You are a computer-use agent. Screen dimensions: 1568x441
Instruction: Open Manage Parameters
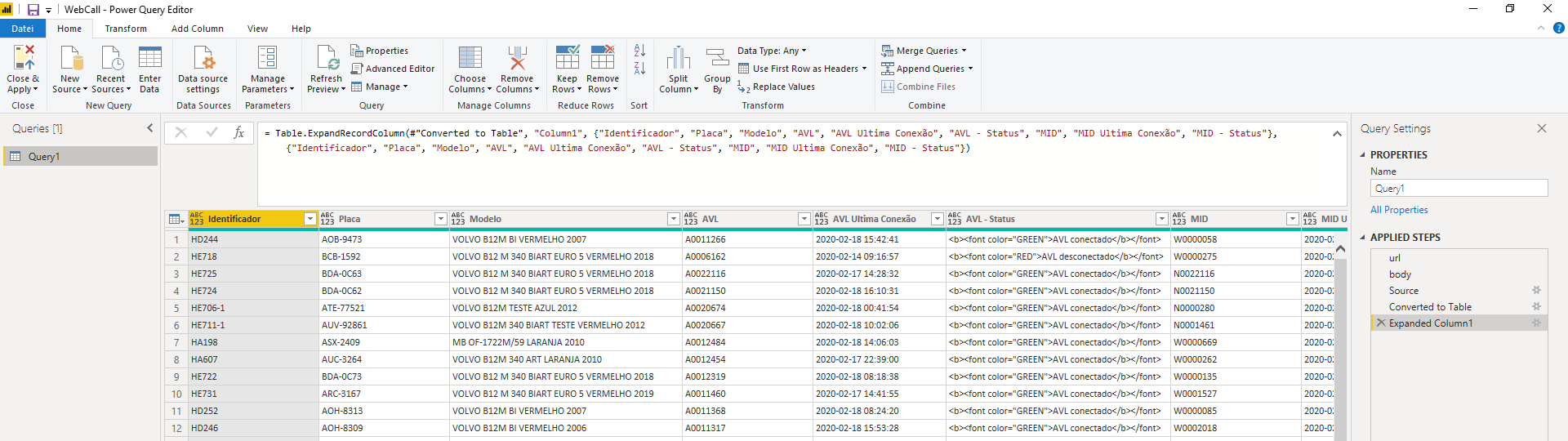(x=267, y=69)
